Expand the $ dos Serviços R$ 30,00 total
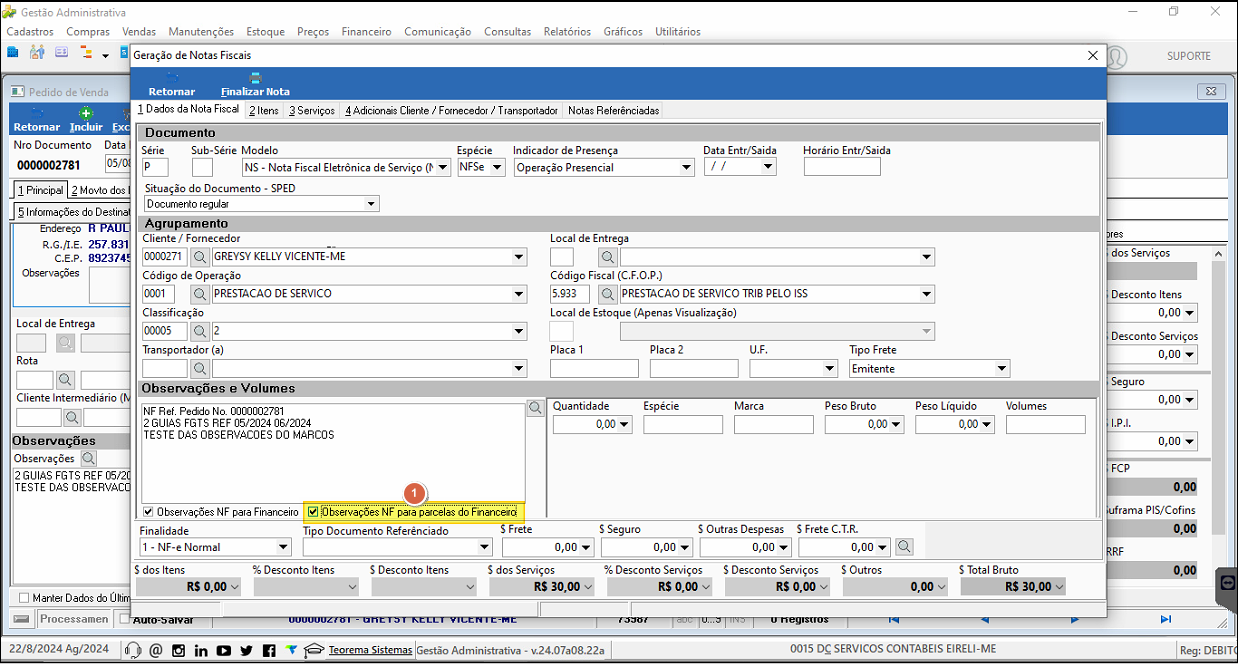 587,587
